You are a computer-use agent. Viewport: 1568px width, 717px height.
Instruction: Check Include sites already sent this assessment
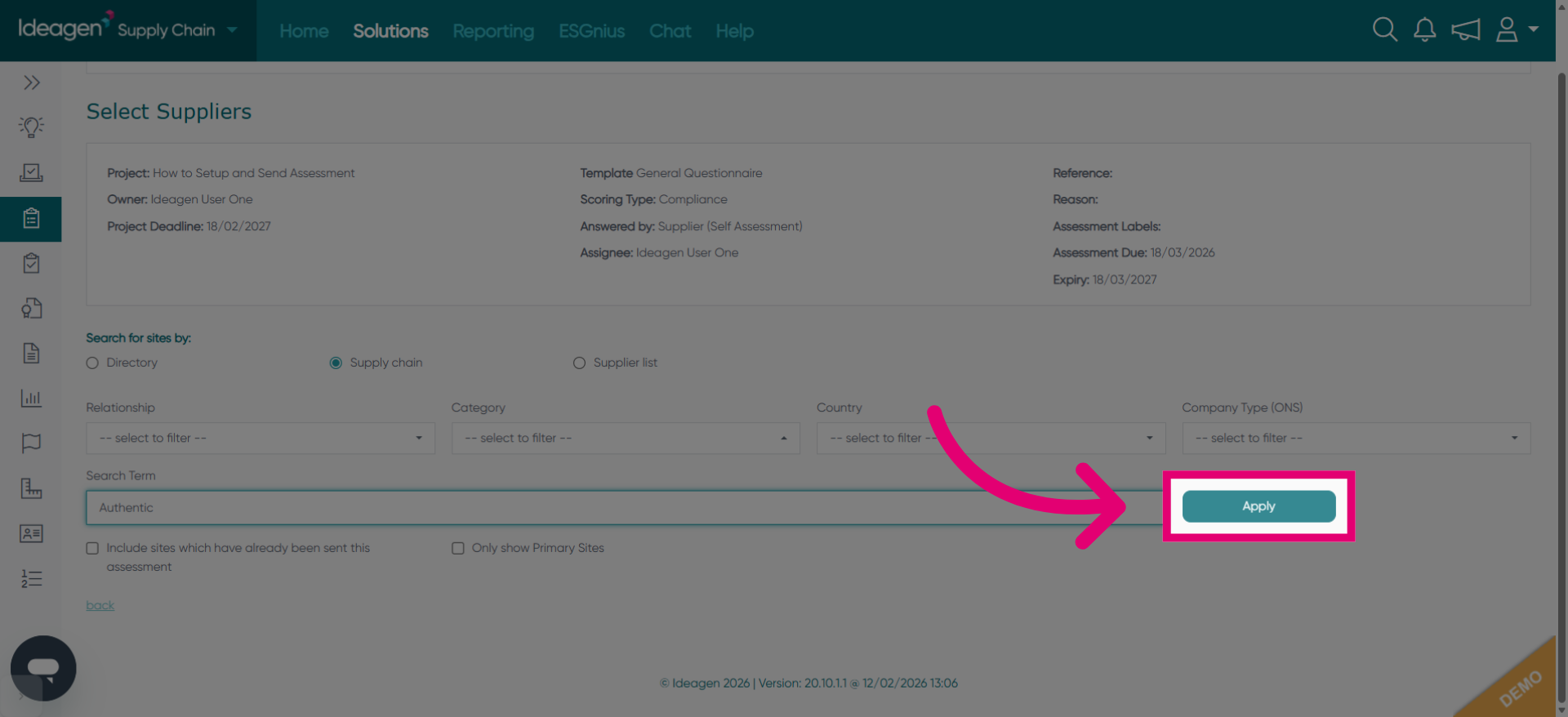tap(92, 548)
